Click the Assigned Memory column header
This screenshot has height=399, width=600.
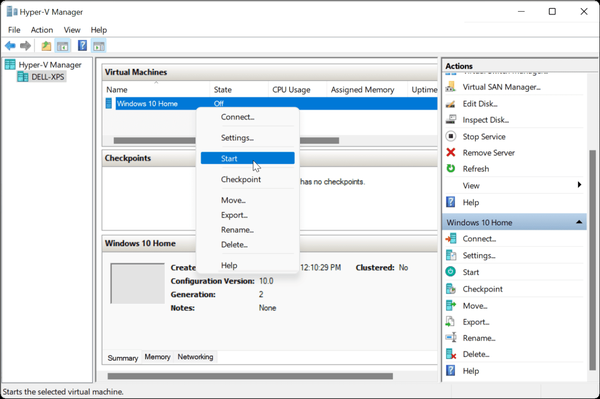coord(367,90)
